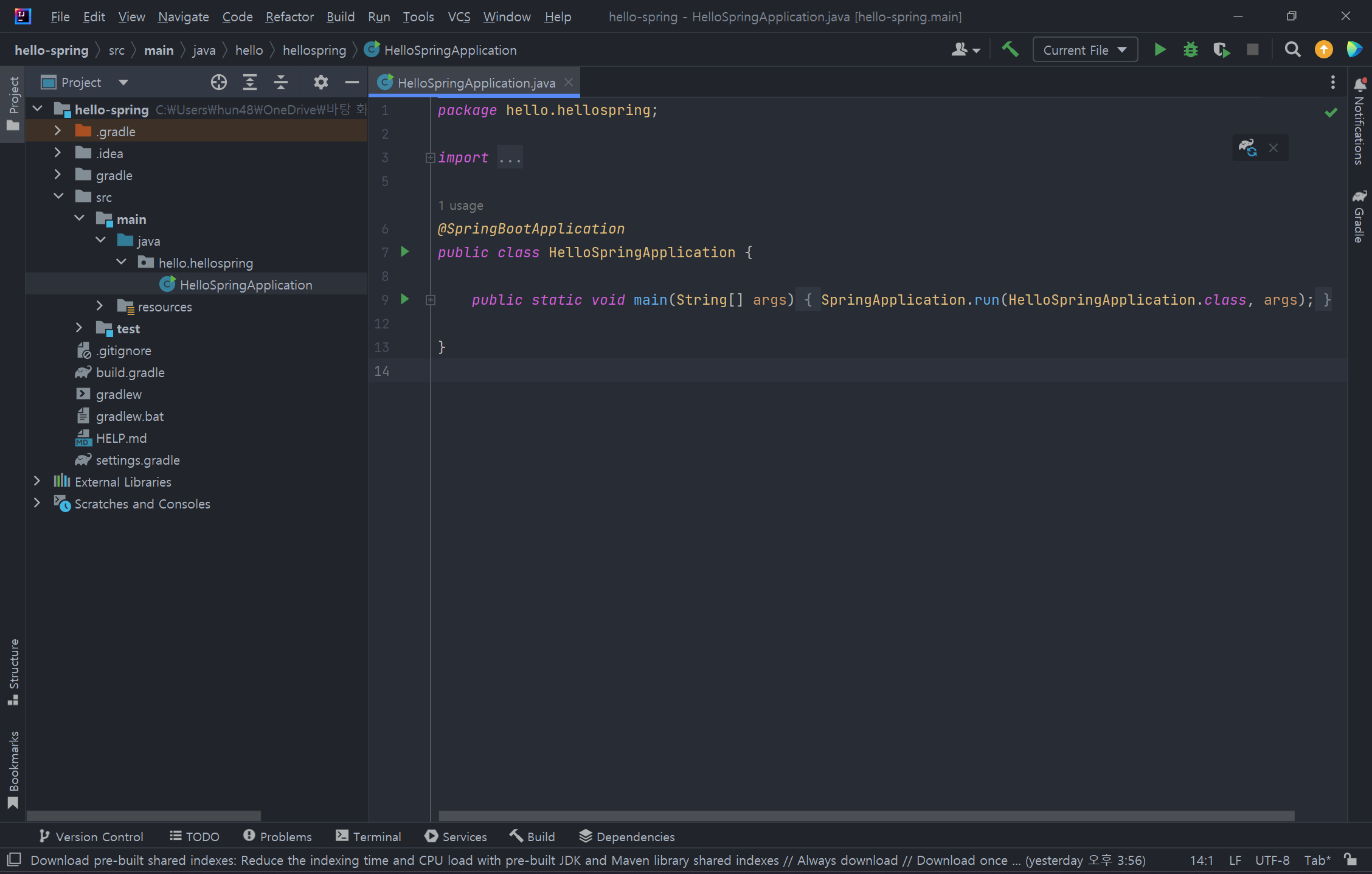Viewport: 1372px width, 874px height.
Task: Toggle the Project tool window stripe button
Action: tap(13, 103)
